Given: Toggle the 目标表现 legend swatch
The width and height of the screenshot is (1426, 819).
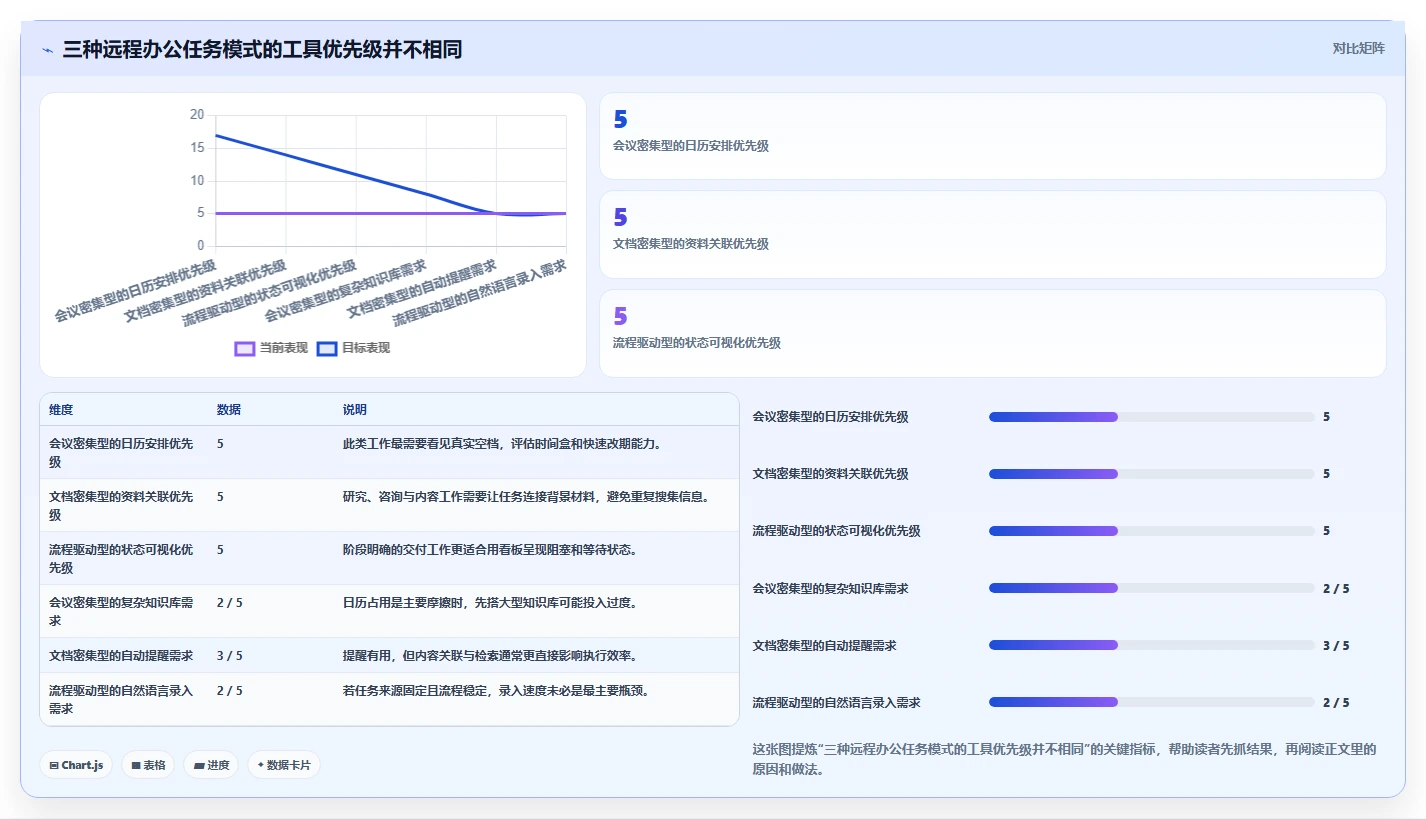Looking at the screenshot, I should coord(327,348).
